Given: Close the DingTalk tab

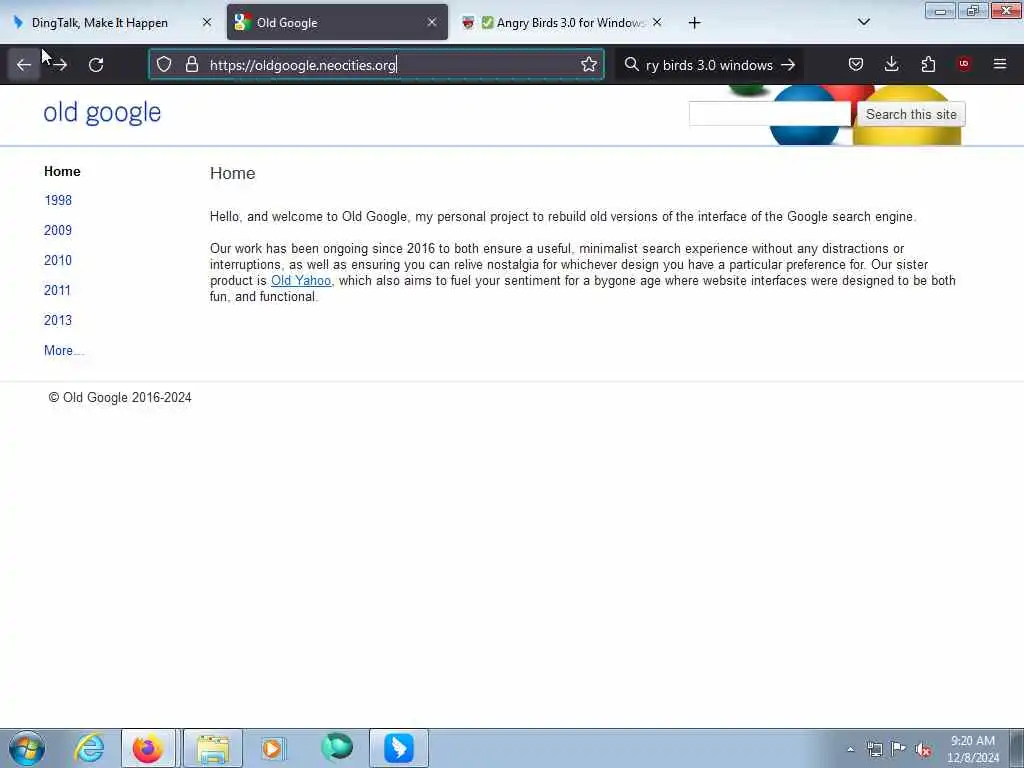Looking at the screenshot, I should pyautogui.click(x=207, y=22).
